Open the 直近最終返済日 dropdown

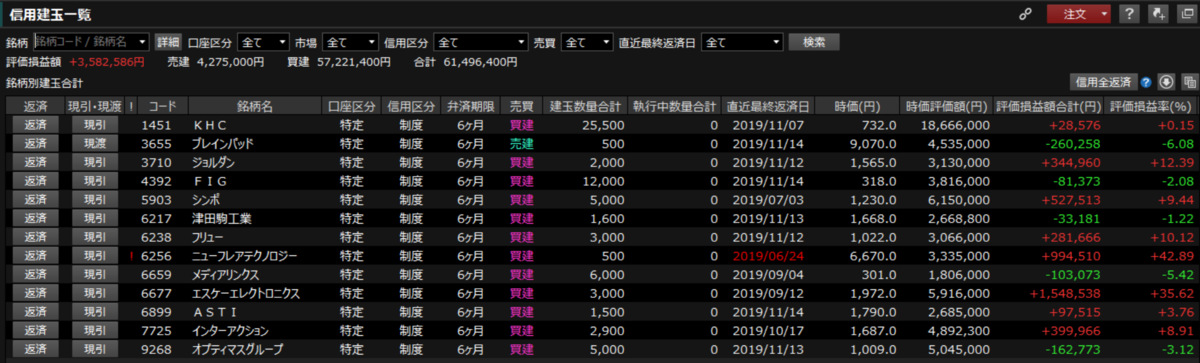[742, 42]
